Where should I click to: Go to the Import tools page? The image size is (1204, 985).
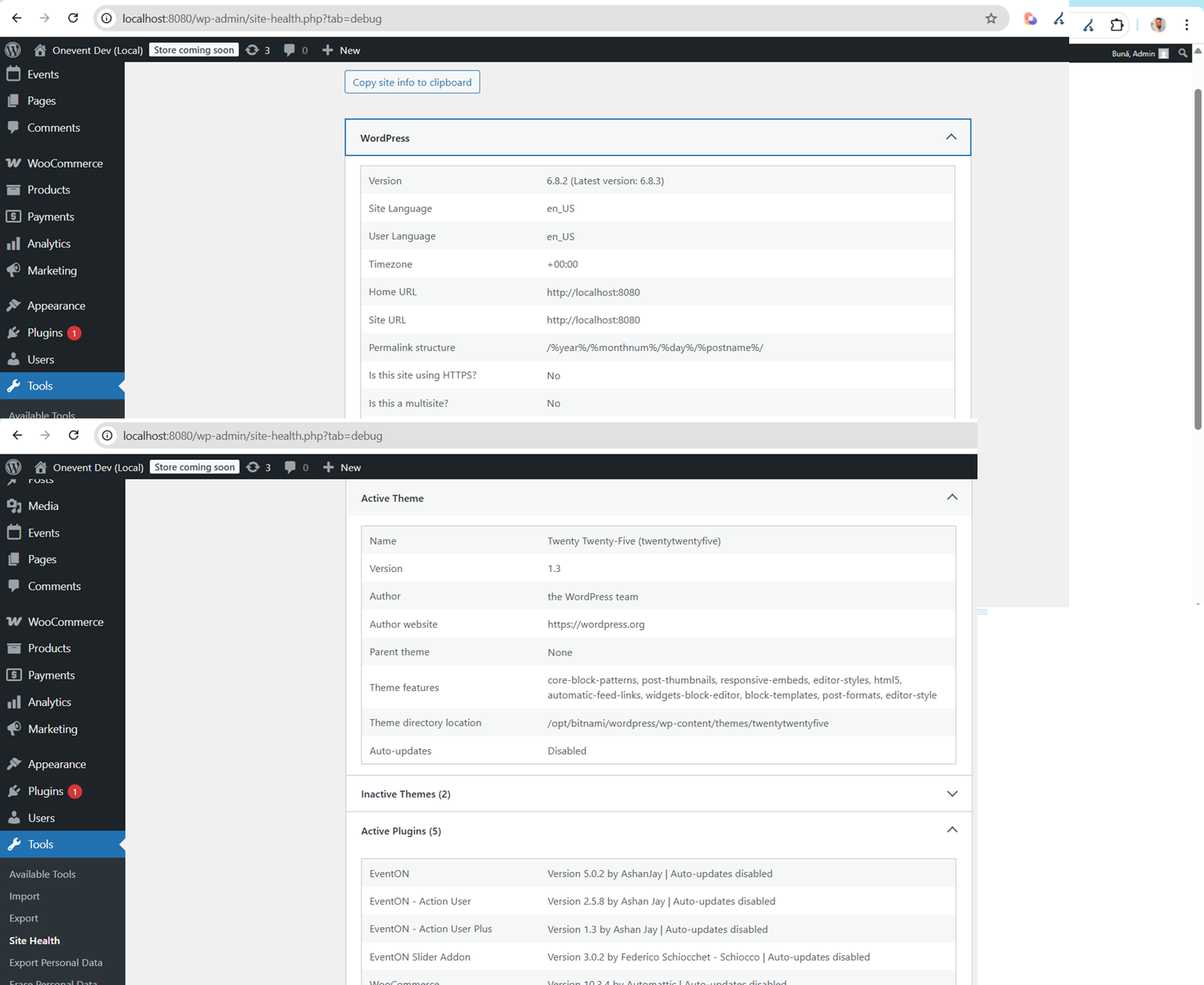click(x=24, y=896)
